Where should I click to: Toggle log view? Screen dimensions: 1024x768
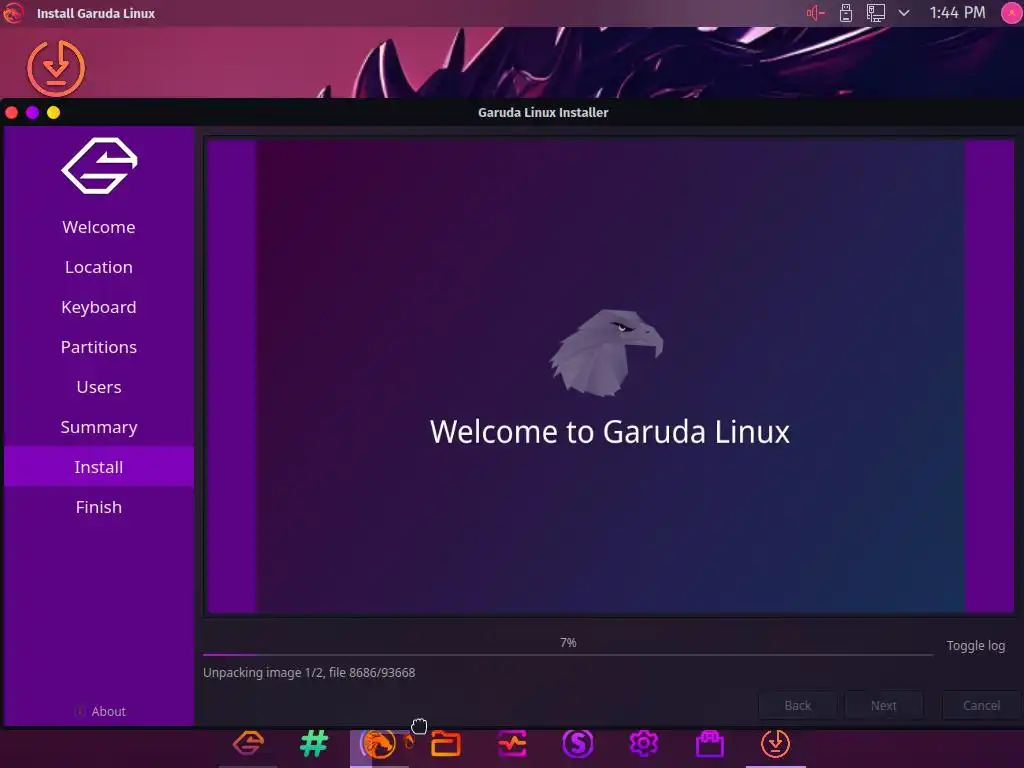[976, 645]
